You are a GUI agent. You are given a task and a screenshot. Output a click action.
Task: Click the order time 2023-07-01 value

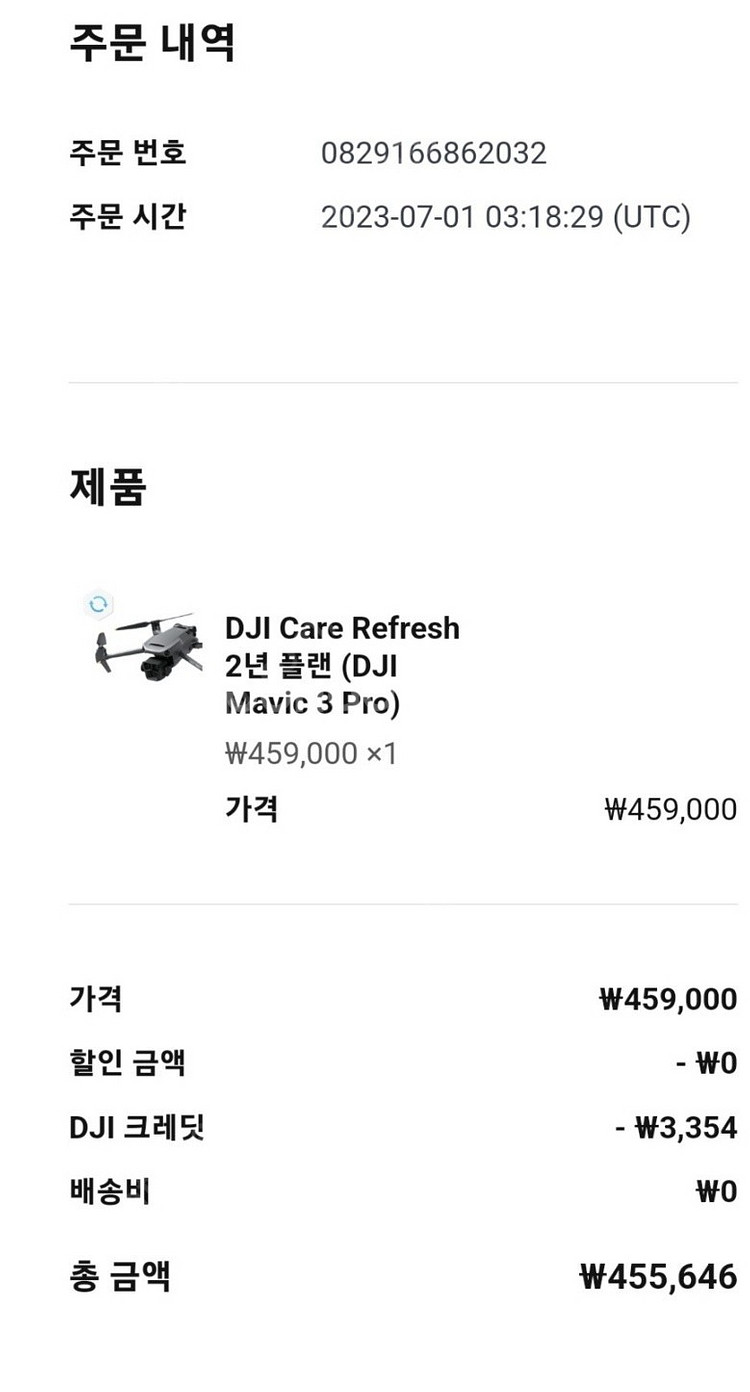pyautogui.click(x=505, y=217)
